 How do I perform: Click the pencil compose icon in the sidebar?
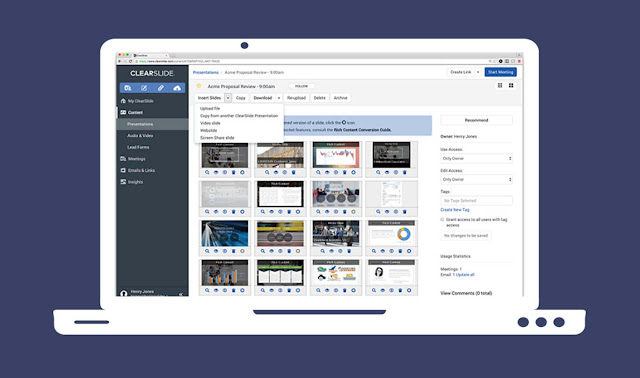[x=144, y=88]
